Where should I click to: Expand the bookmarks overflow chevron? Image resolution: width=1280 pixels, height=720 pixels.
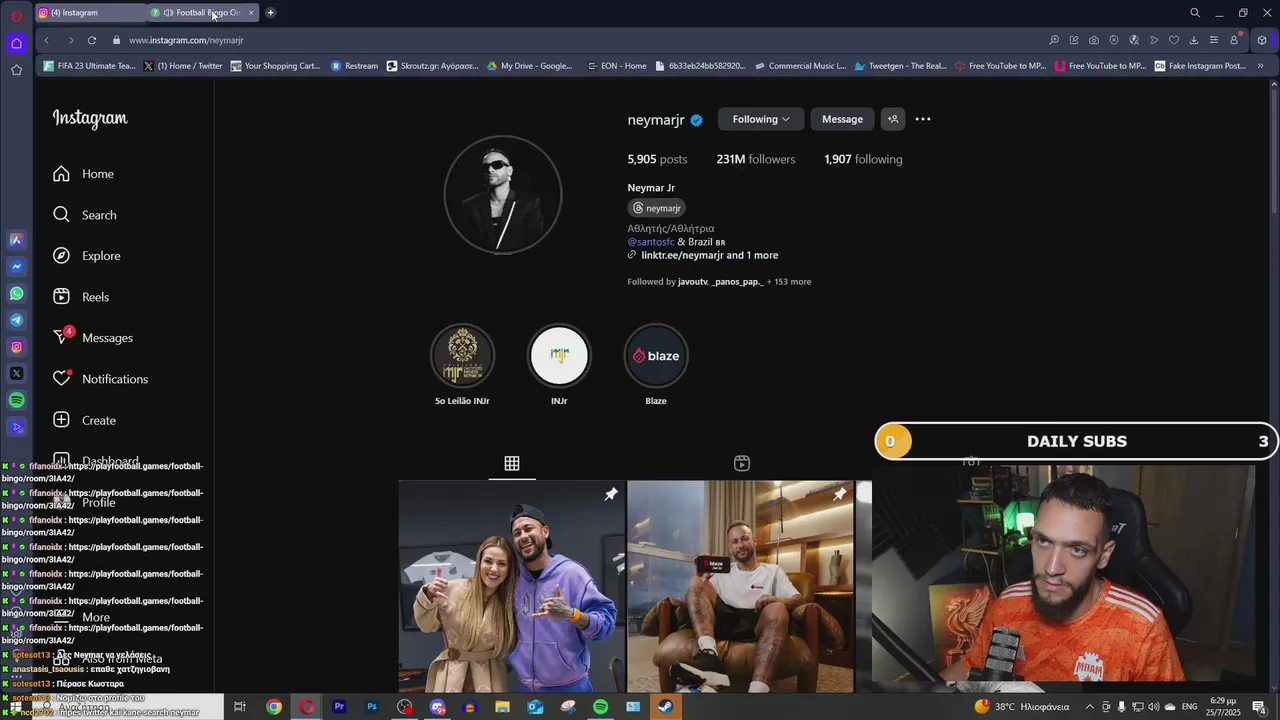(1261, 66)
